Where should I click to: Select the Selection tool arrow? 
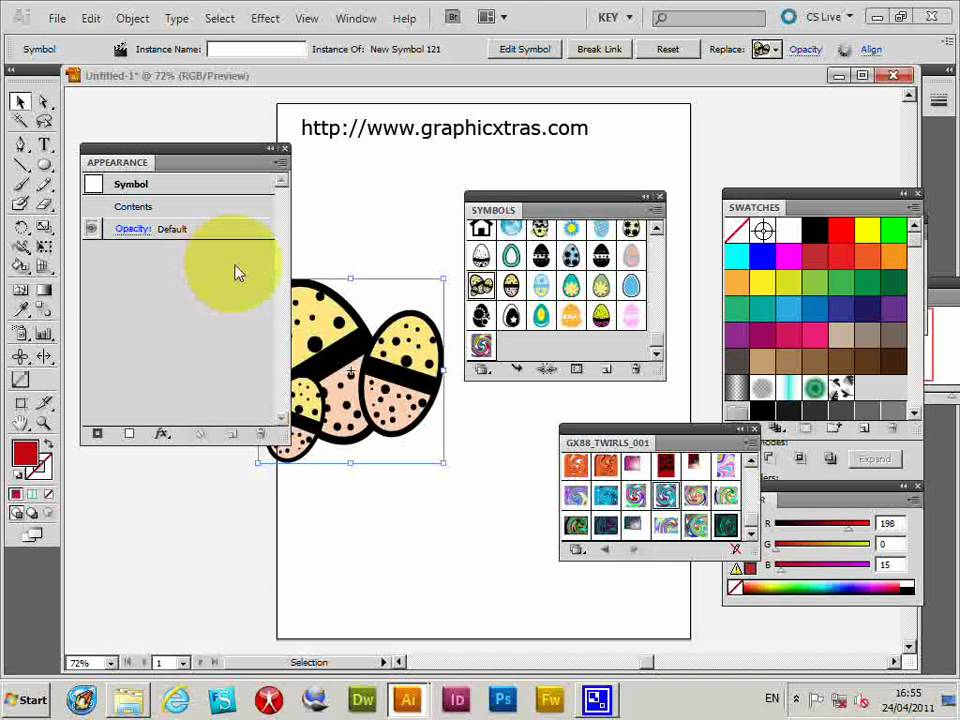[20, 101]
